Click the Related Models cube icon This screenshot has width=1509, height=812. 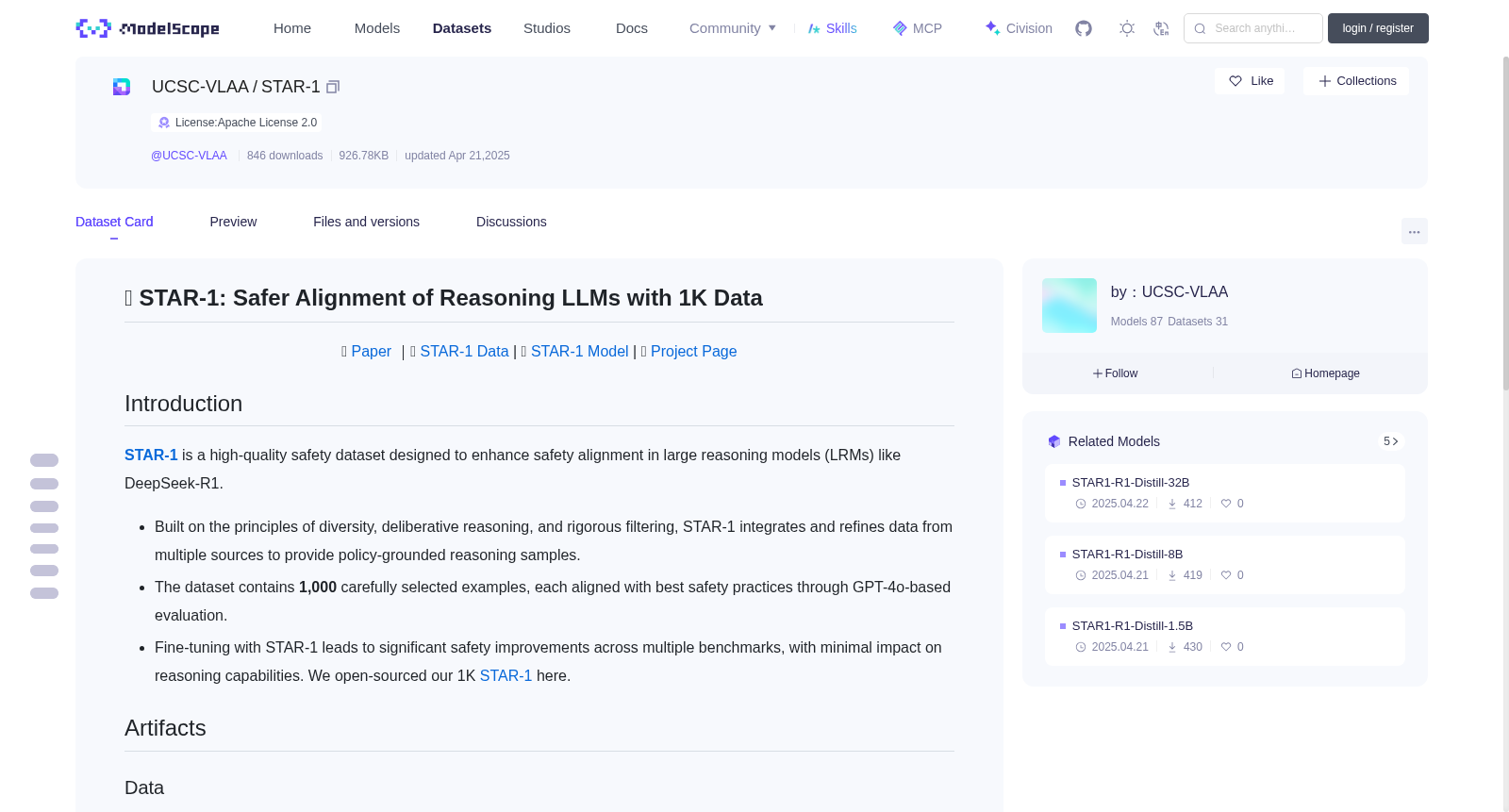pos(1054,441)
